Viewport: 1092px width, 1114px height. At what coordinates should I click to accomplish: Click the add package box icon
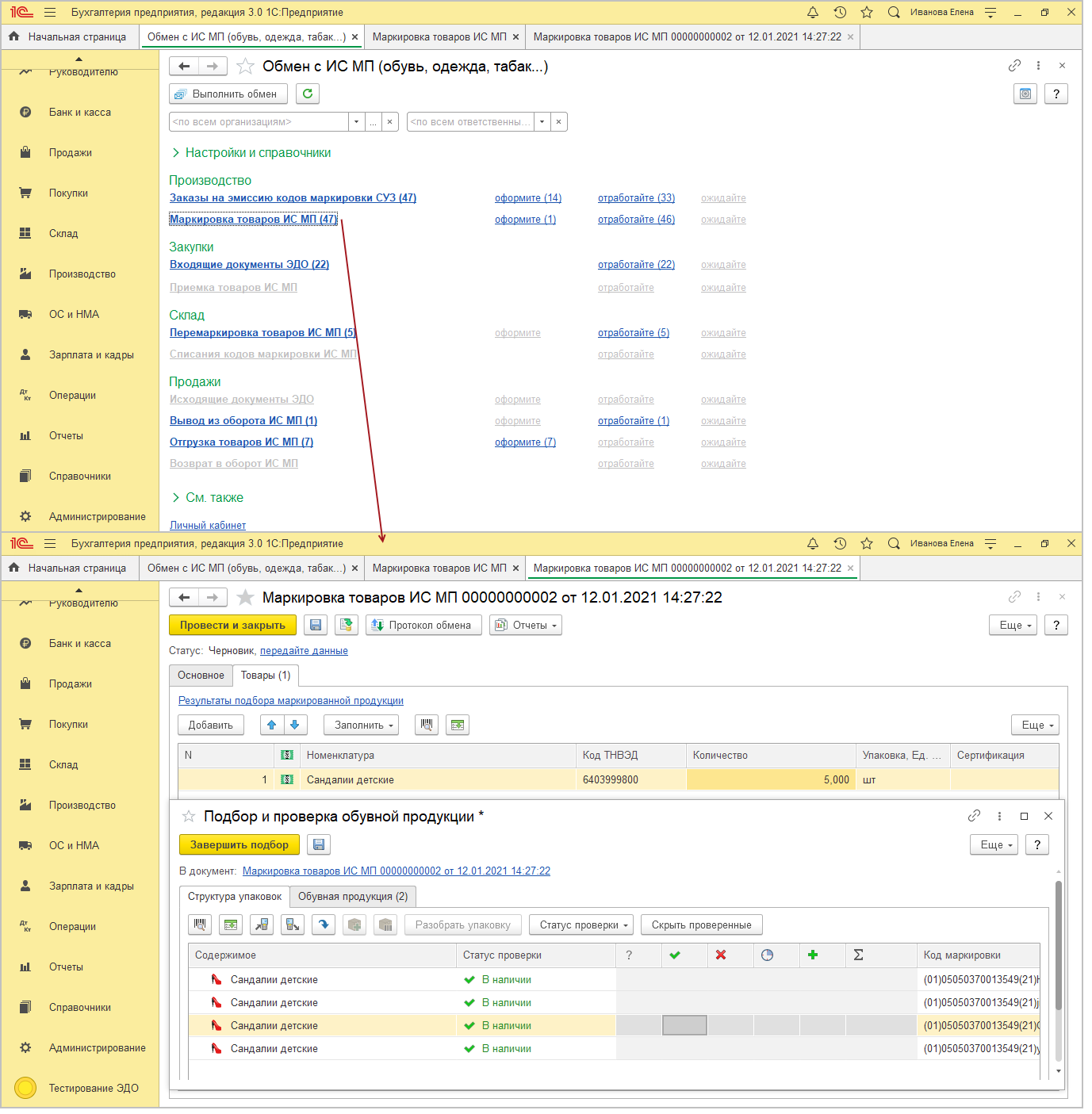click(x=354, y=925)
